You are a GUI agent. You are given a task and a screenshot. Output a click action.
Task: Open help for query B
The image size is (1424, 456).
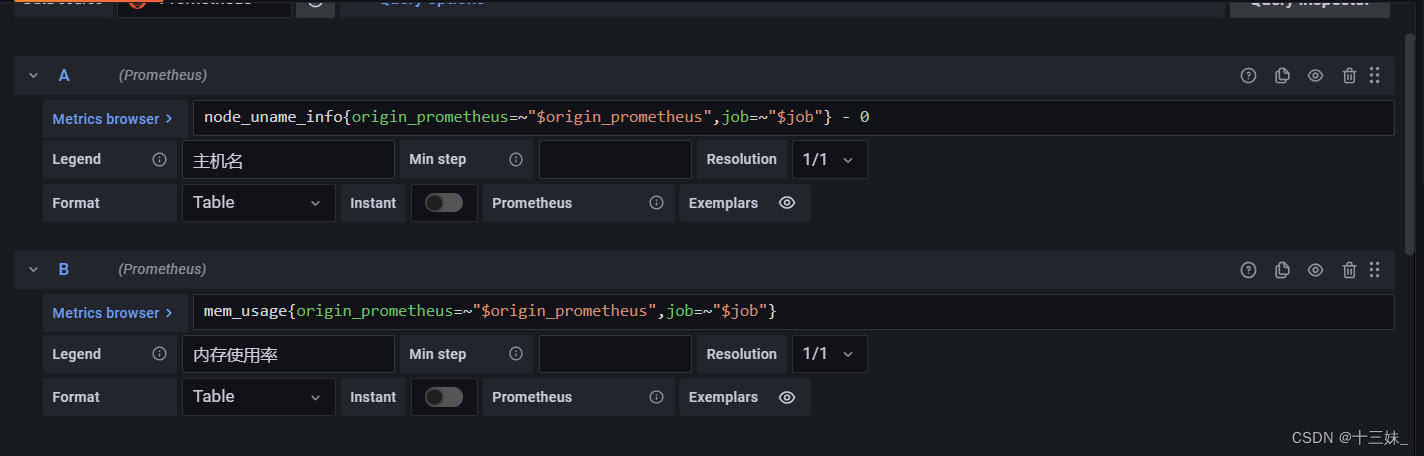[x=1248, y=269]
